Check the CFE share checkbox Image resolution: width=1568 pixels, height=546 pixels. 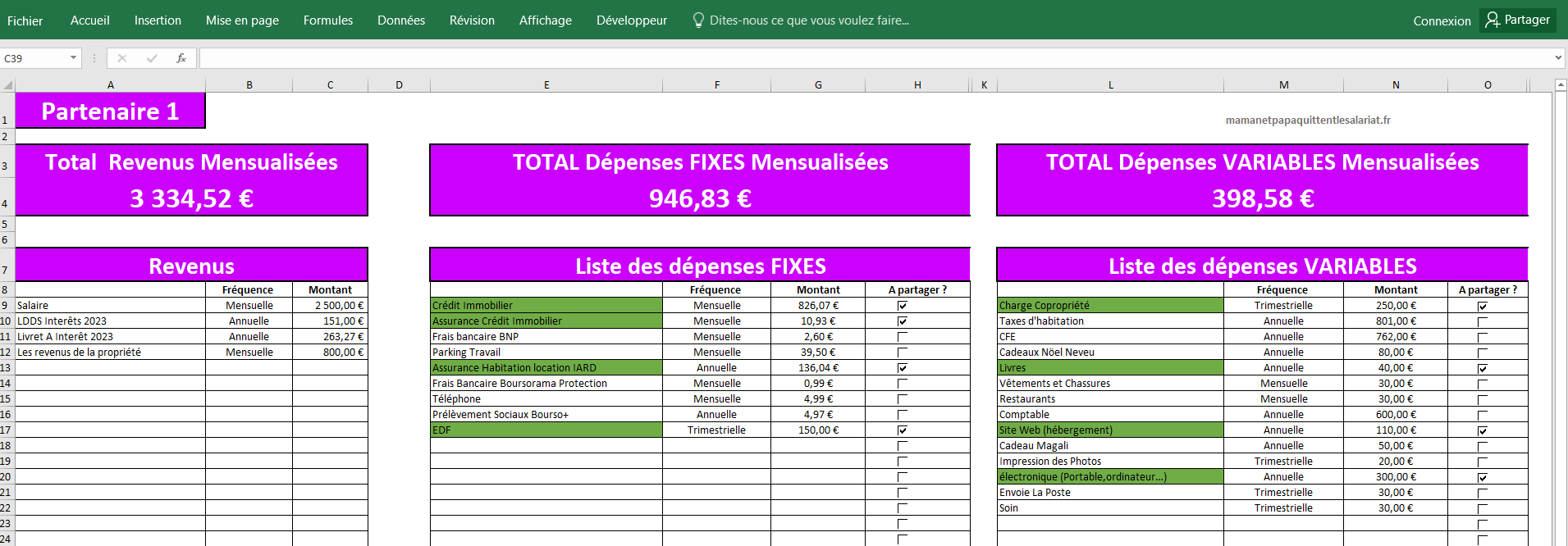1483,338
